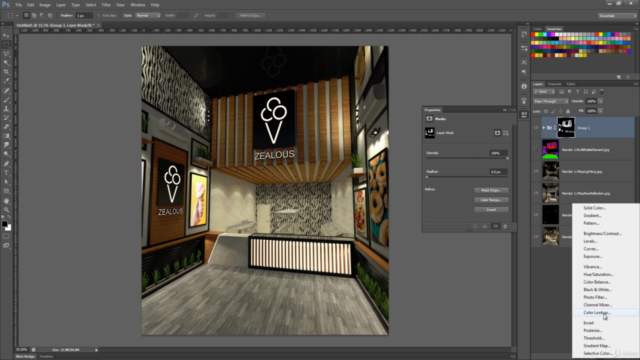Select the Pen tool

pos(7,164)
